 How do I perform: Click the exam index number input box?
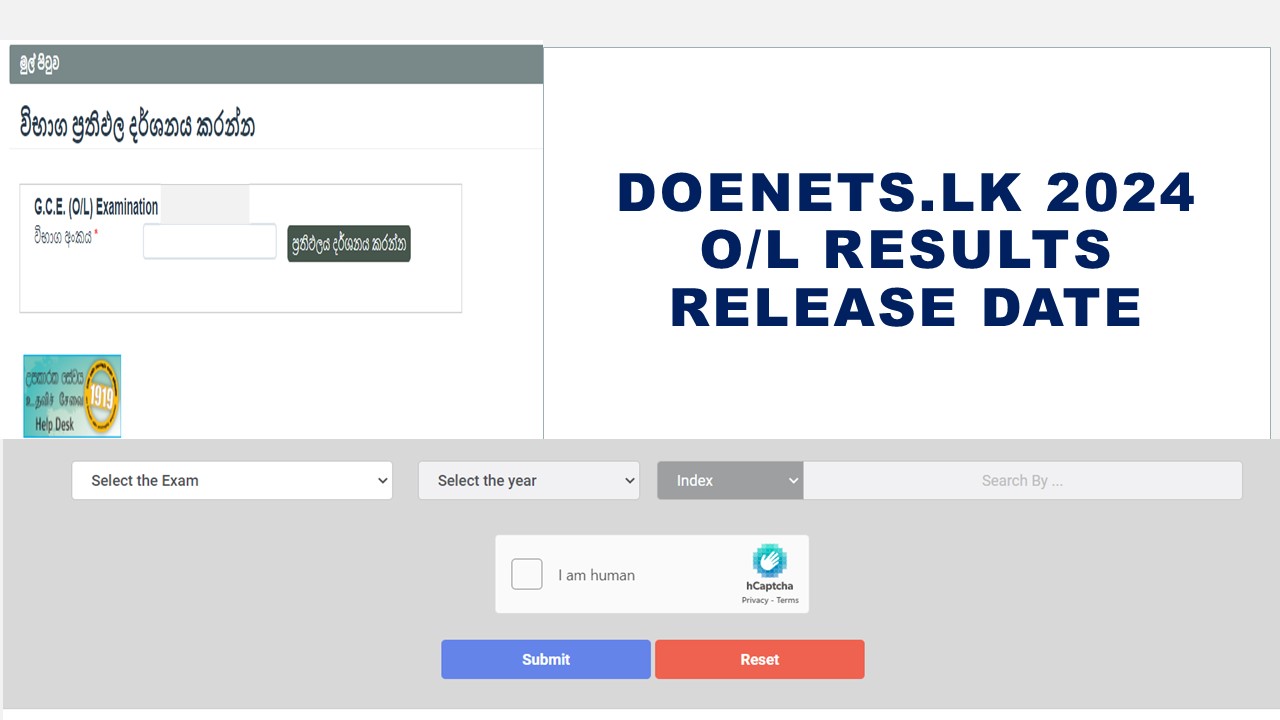point(209,241)
